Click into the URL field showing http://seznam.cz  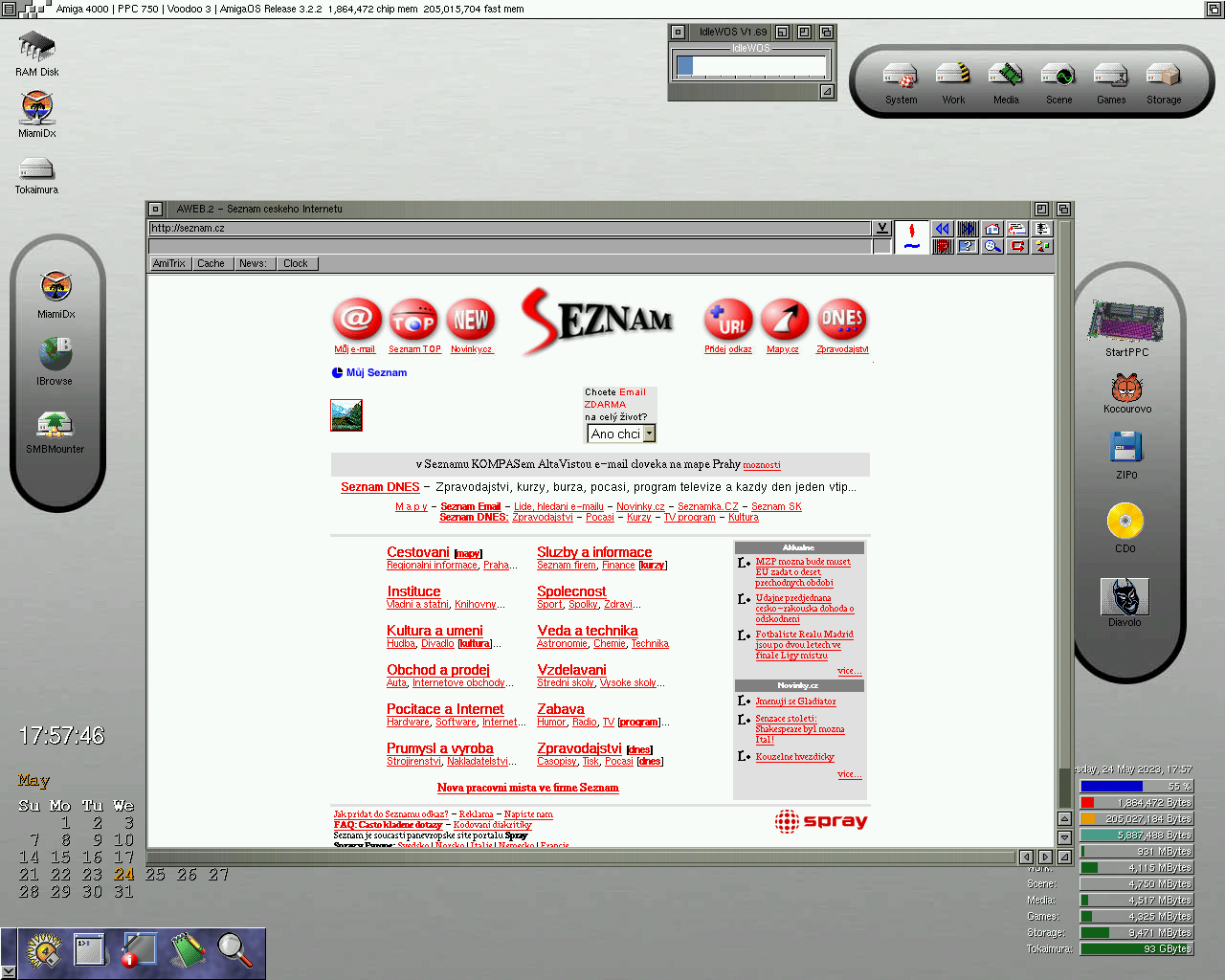coord(507,228)
